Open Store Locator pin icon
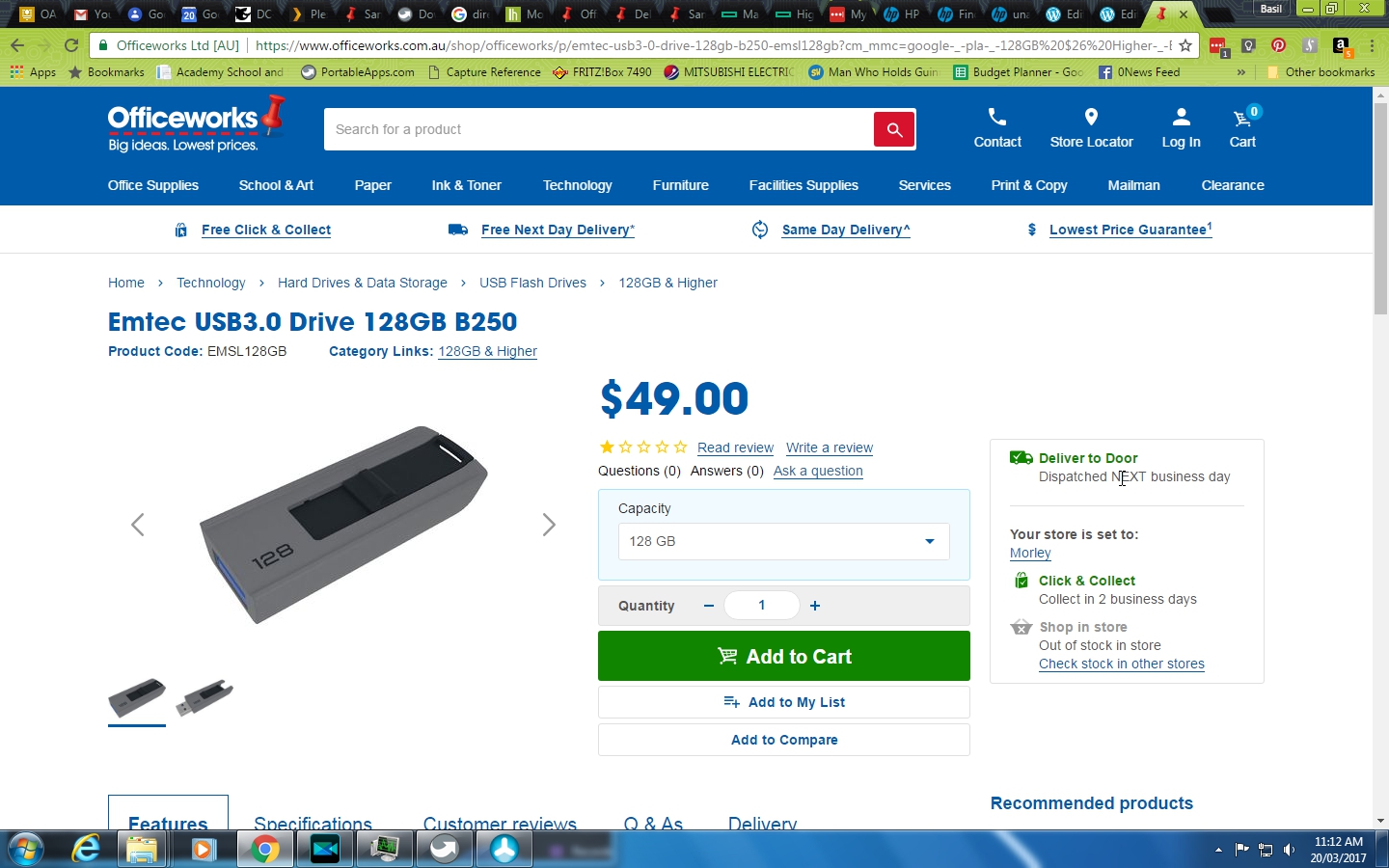This screenshot has height=868, width=1389. (1091, 118)
